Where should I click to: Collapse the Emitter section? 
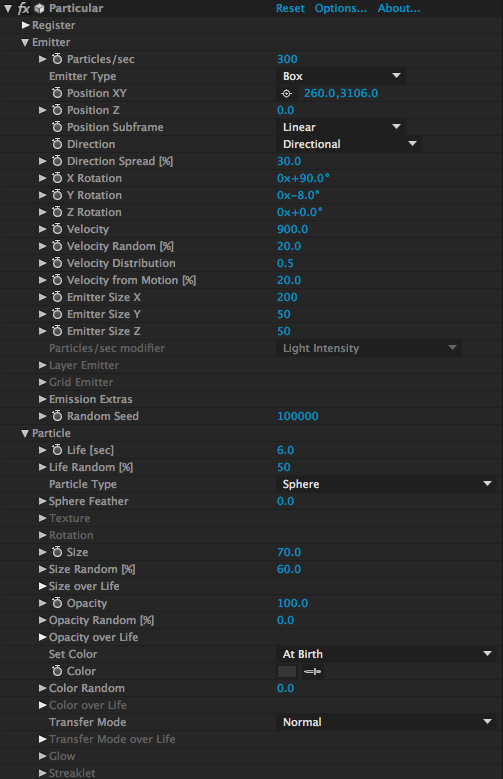[25, 42]
